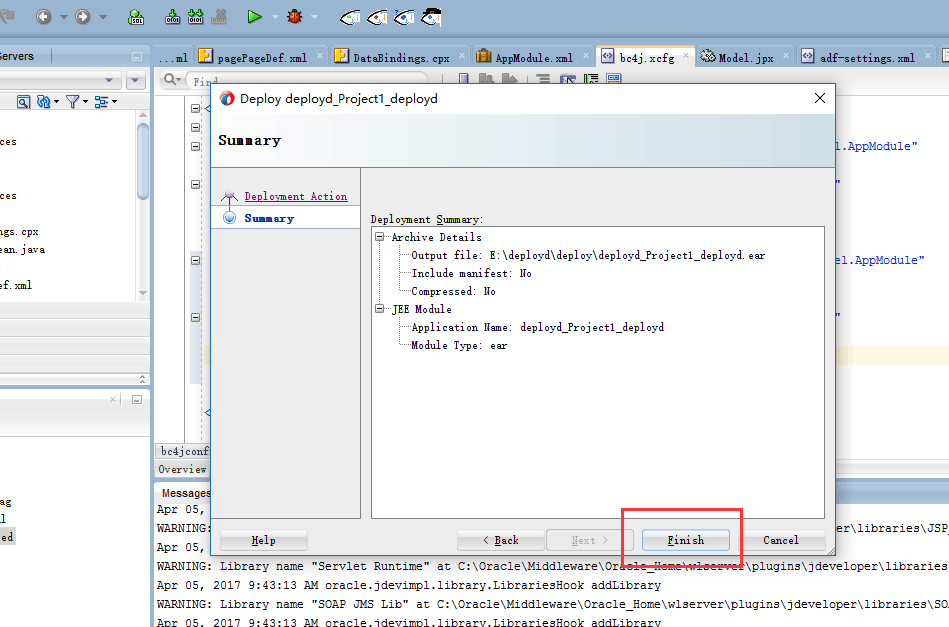
Task: Select the Summary step in the wizard sidebar
Action: pyautogui.click(x=269, y=218)
